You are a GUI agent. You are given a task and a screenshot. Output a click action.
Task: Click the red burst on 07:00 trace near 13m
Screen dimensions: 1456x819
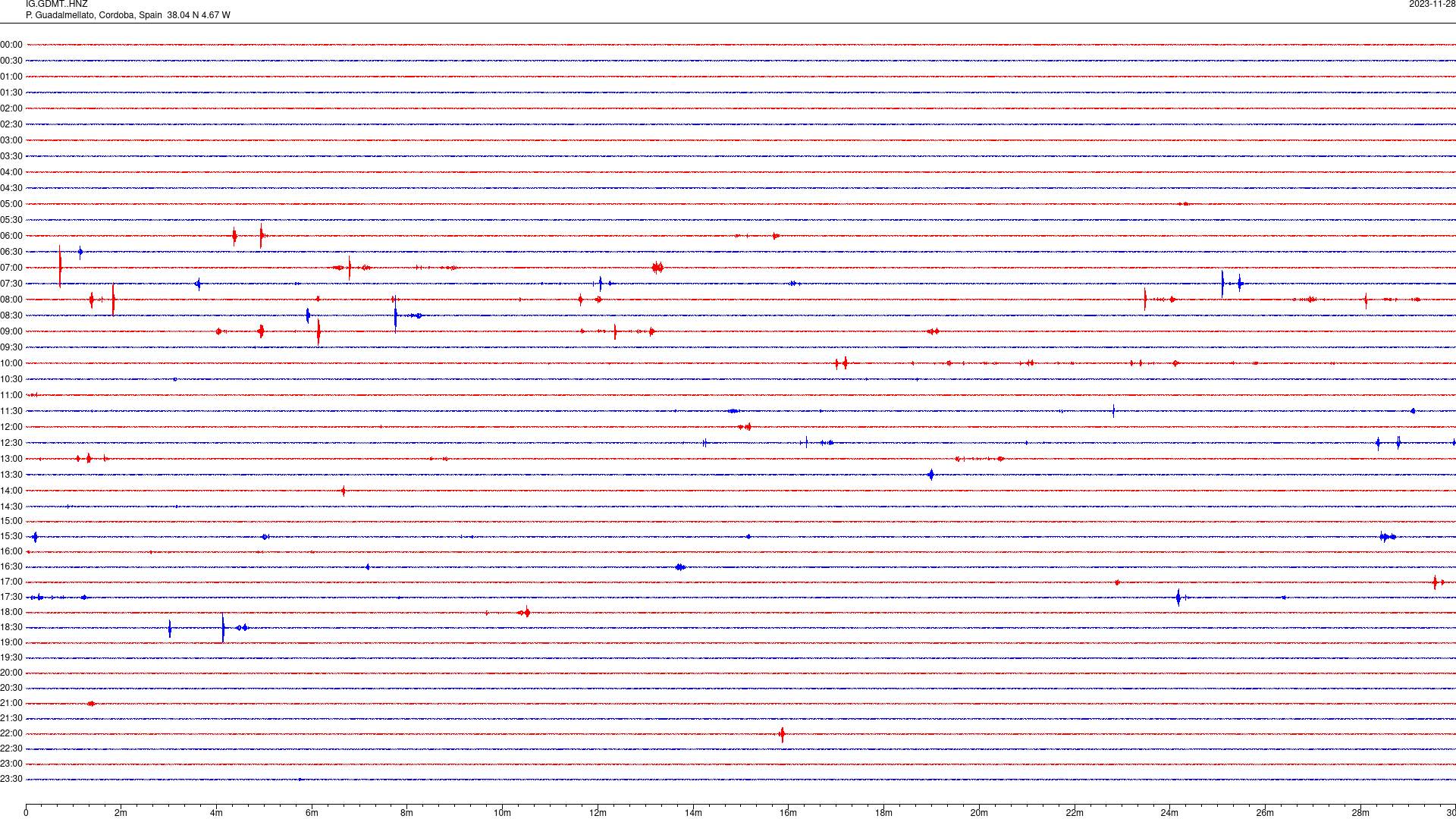(x=657, y=267)
